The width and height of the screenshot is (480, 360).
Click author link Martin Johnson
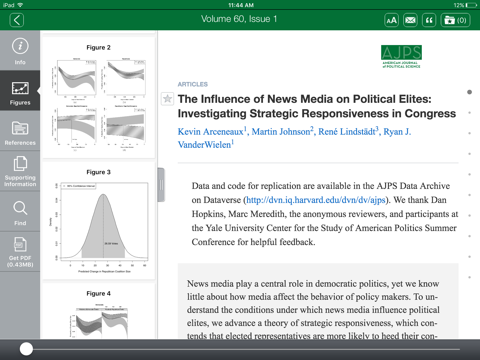[281, 132]
